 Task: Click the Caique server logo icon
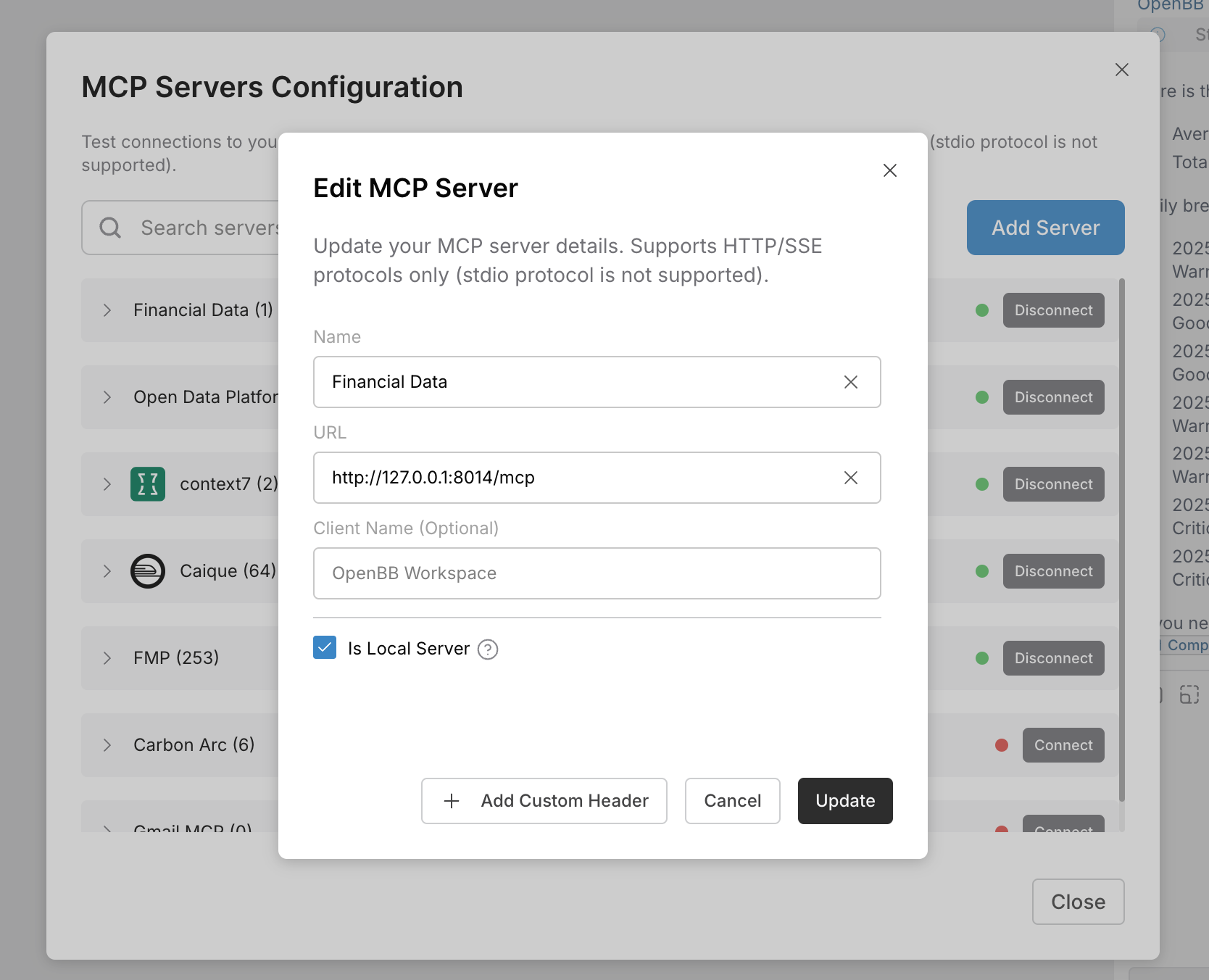click(148, 571)
